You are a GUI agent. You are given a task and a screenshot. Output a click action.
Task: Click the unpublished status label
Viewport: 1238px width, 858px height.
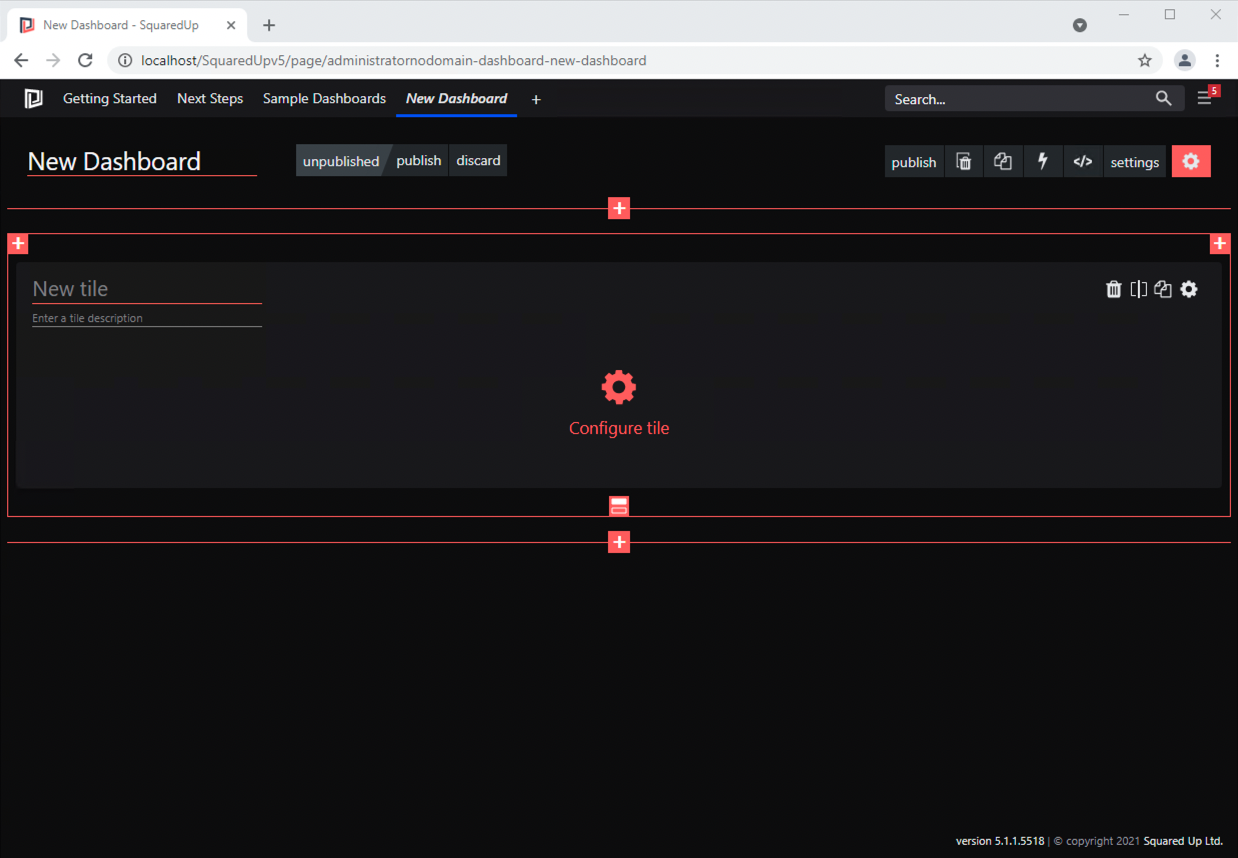[x=341, y=161]
